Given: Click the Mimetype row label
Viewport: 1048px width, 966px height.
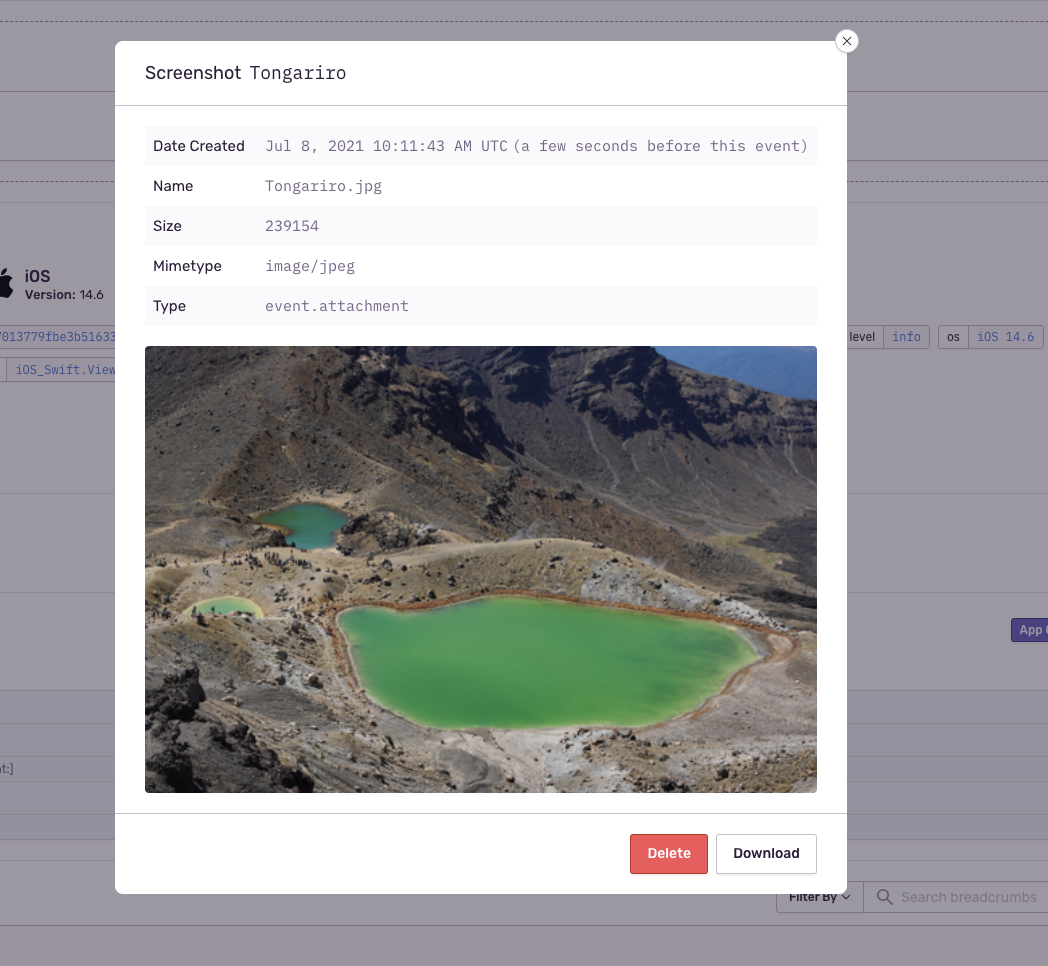Looking at the screenshot, I should coord(187,266).
